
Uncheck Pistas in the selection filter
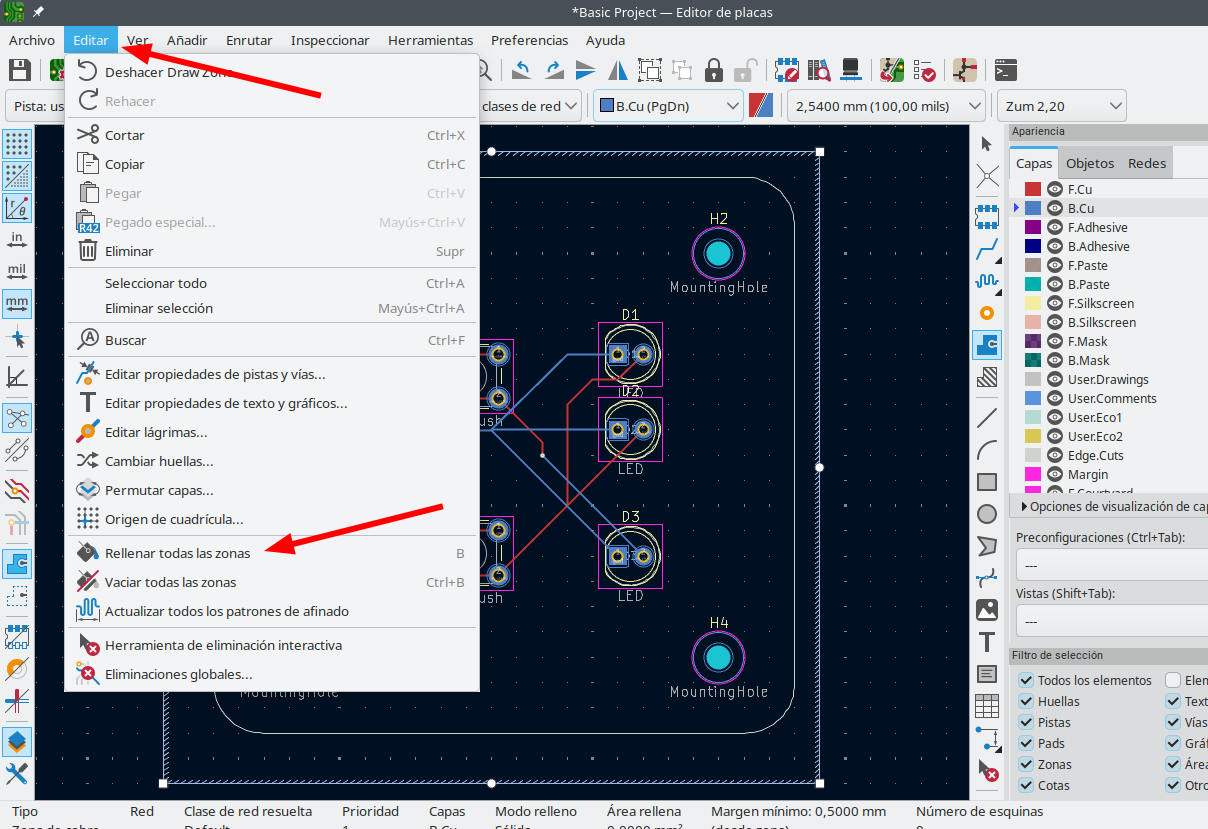1026,722
